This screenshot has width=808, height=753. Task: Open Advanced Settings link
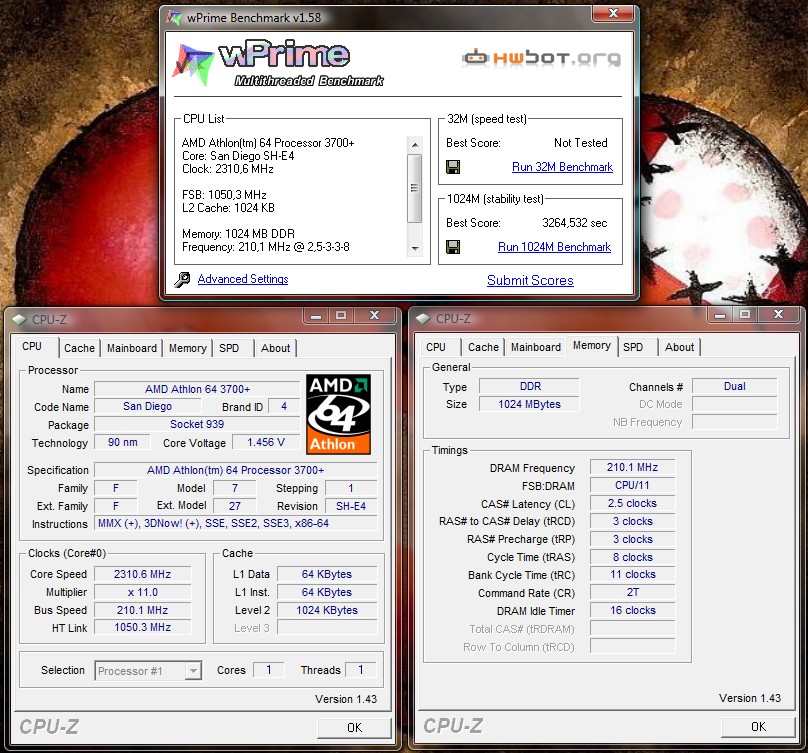click(243, 279)
